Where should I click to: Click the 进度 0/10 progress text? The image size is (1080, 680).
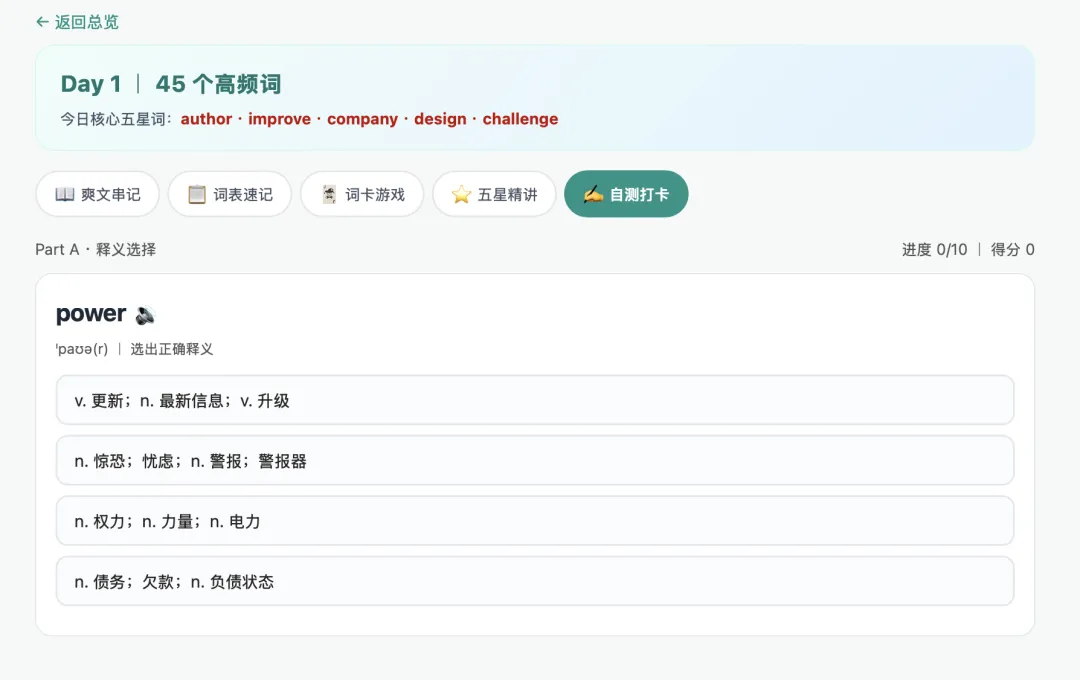[x=934, y=249]
